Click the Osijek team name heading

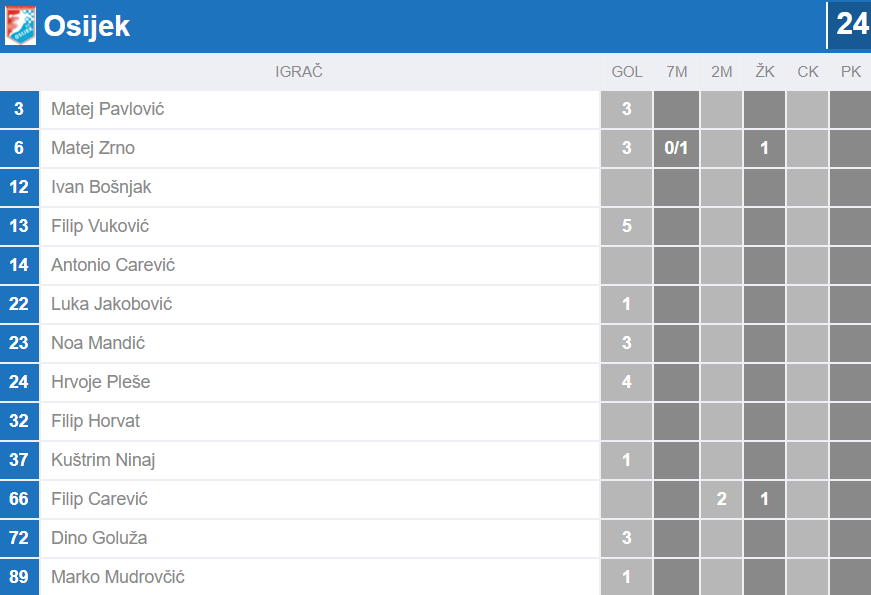click(87, 26)
